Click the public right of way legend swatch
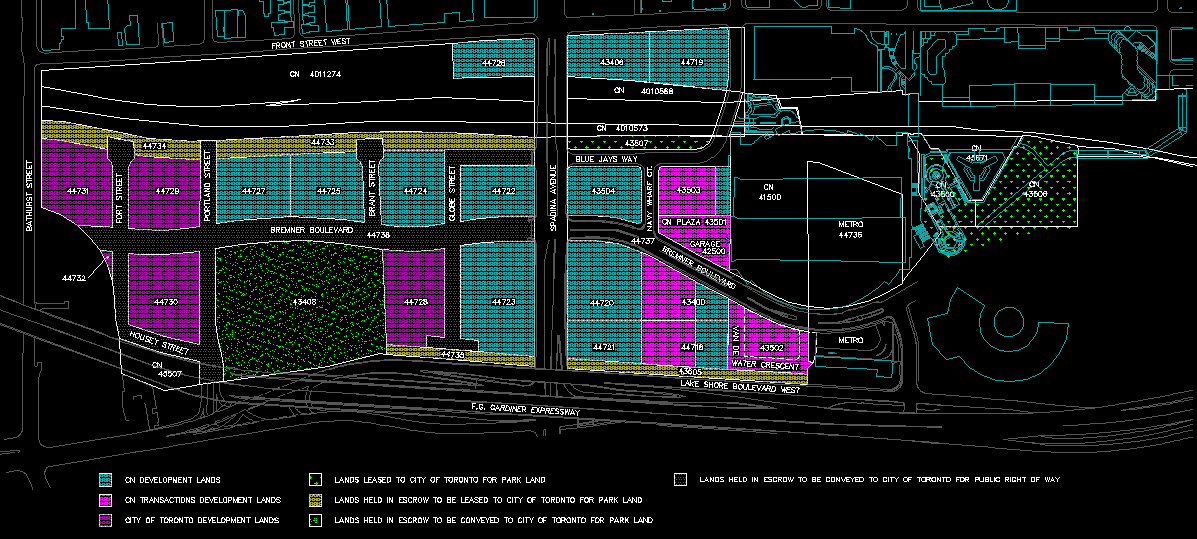Screen dimensions: 1197x539 pos(680,480)
